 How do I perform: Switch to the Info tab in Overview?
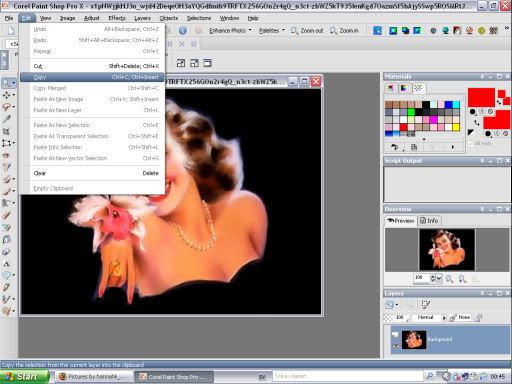(x=429, y=220)
